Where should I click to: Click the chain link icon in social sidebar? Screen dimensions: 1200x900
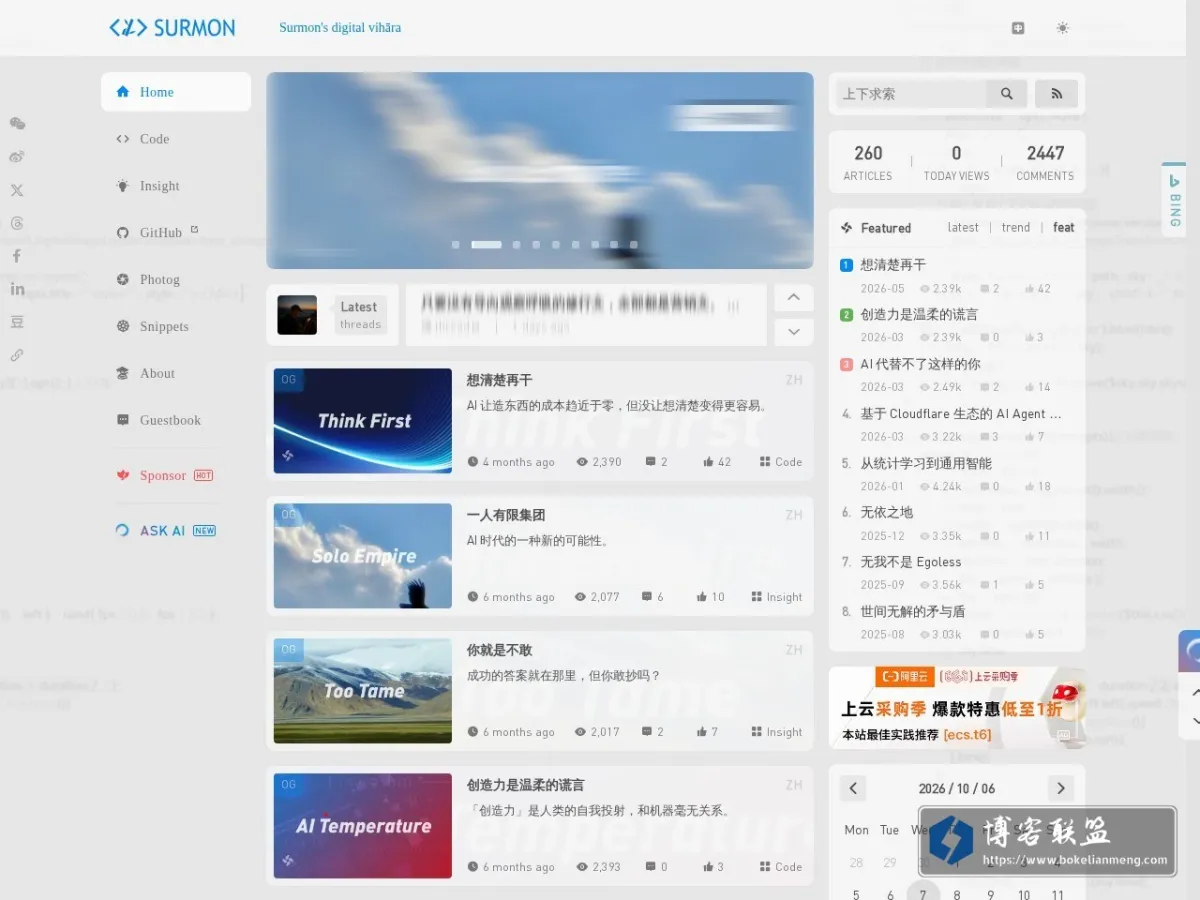click(x=17, y=355)
